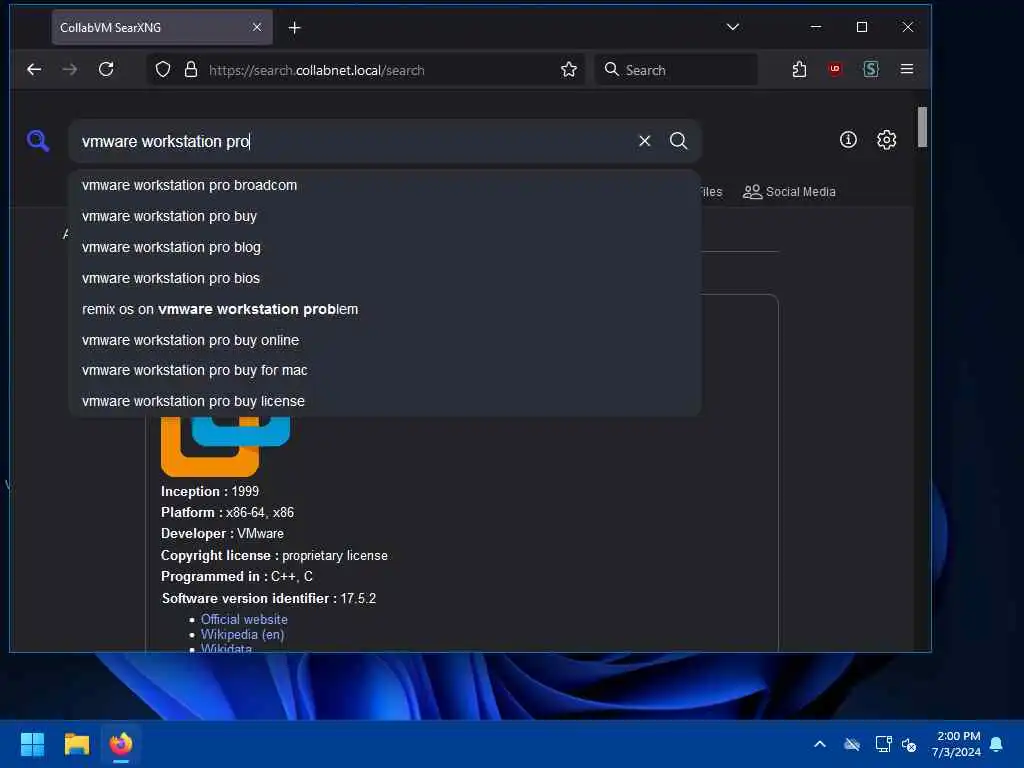The height and width of the screenshot is (768, 1024).
Task: Choose suggestion 'vmware workstation pro broadcom'
Action: (x=385, y=185)
